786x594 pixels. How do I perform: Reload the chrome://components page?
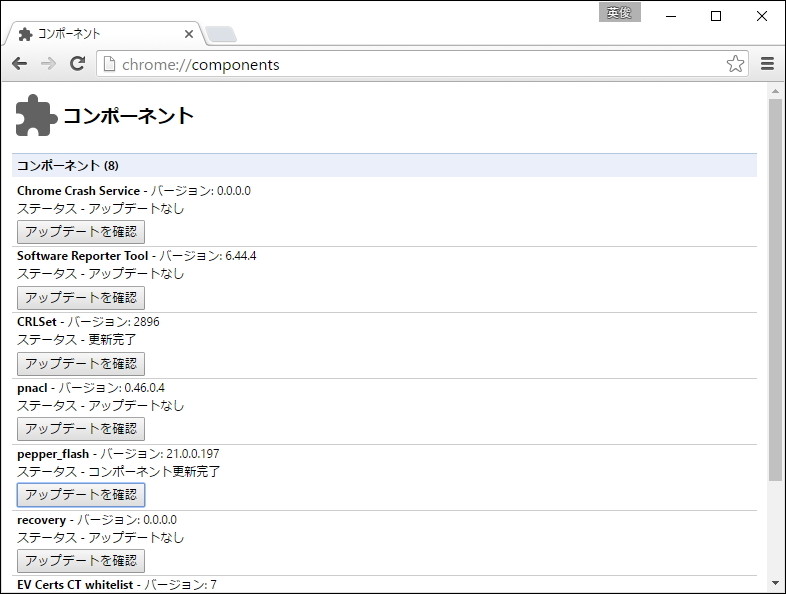[x=77, y=64]
